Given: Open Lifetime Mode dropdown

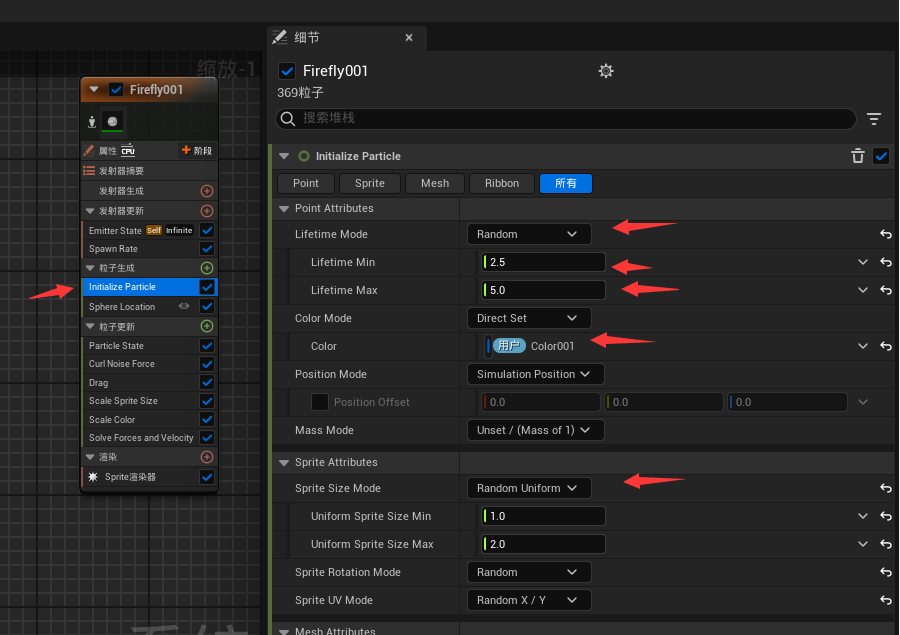Looking at the screenshot, I should (x=529, y=234).
